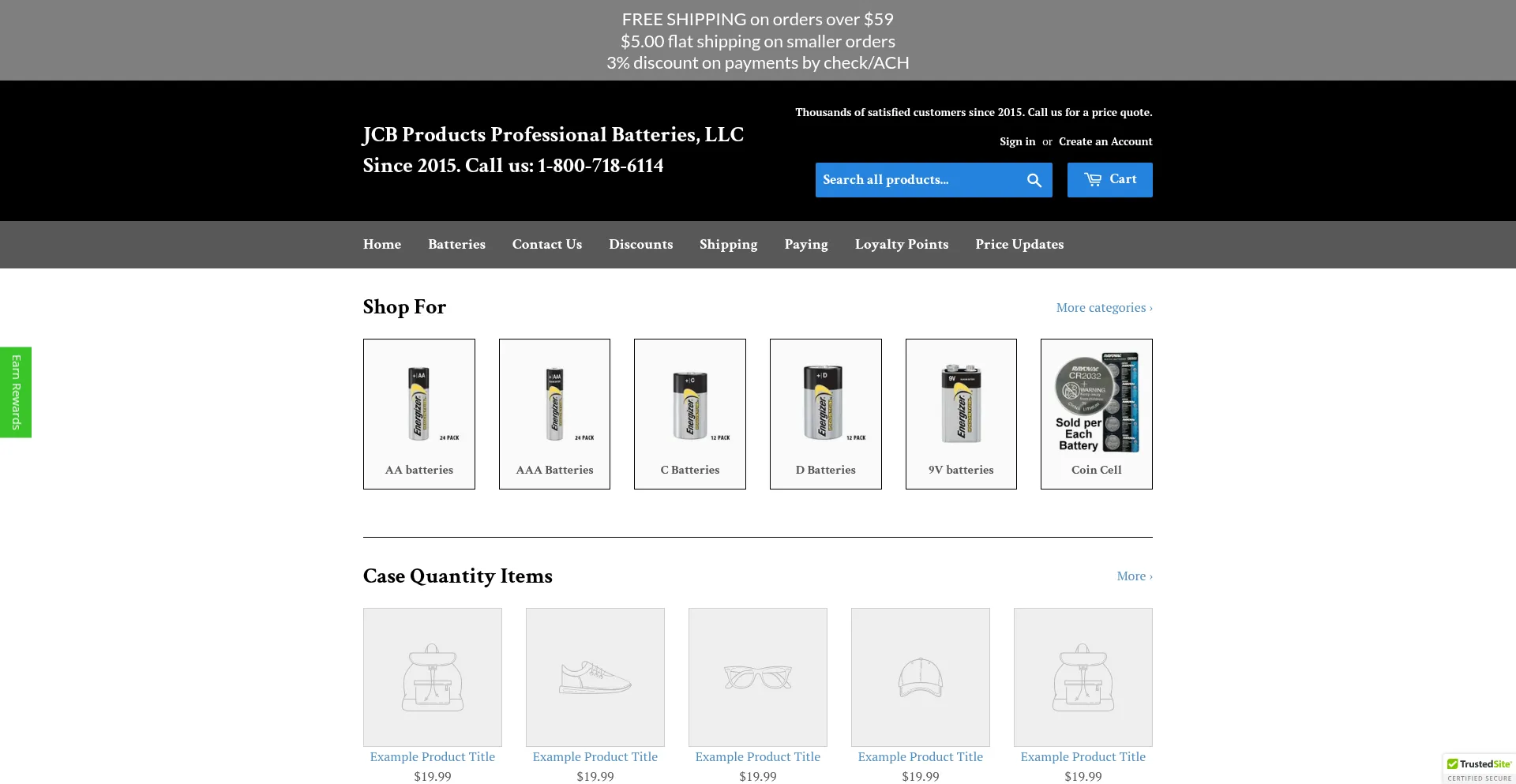
Task: Choose the C Batteries category tile
Action: tap(689, 414)
